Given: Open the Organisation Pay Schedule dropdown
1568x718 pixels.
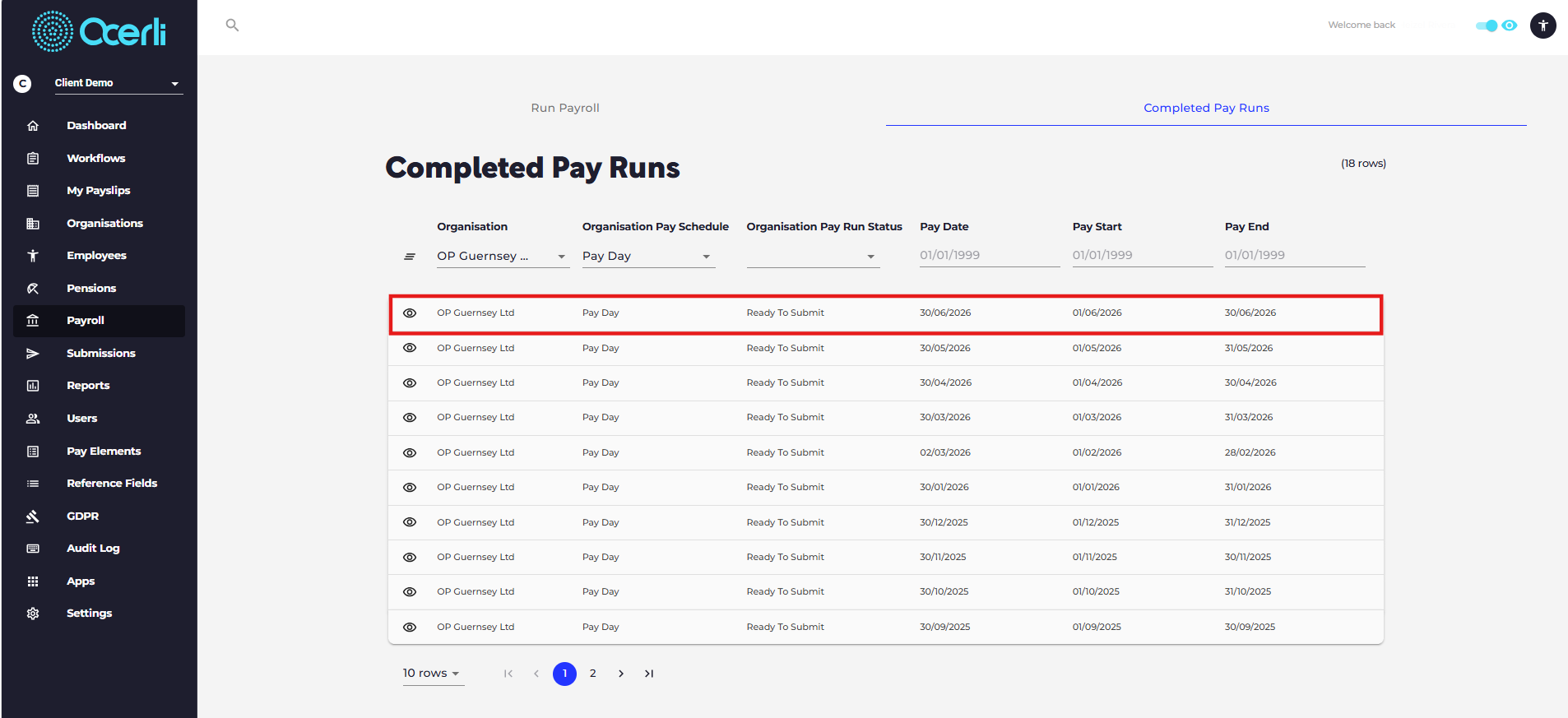Looking at the screenshot, I should [x=648, y=257].
